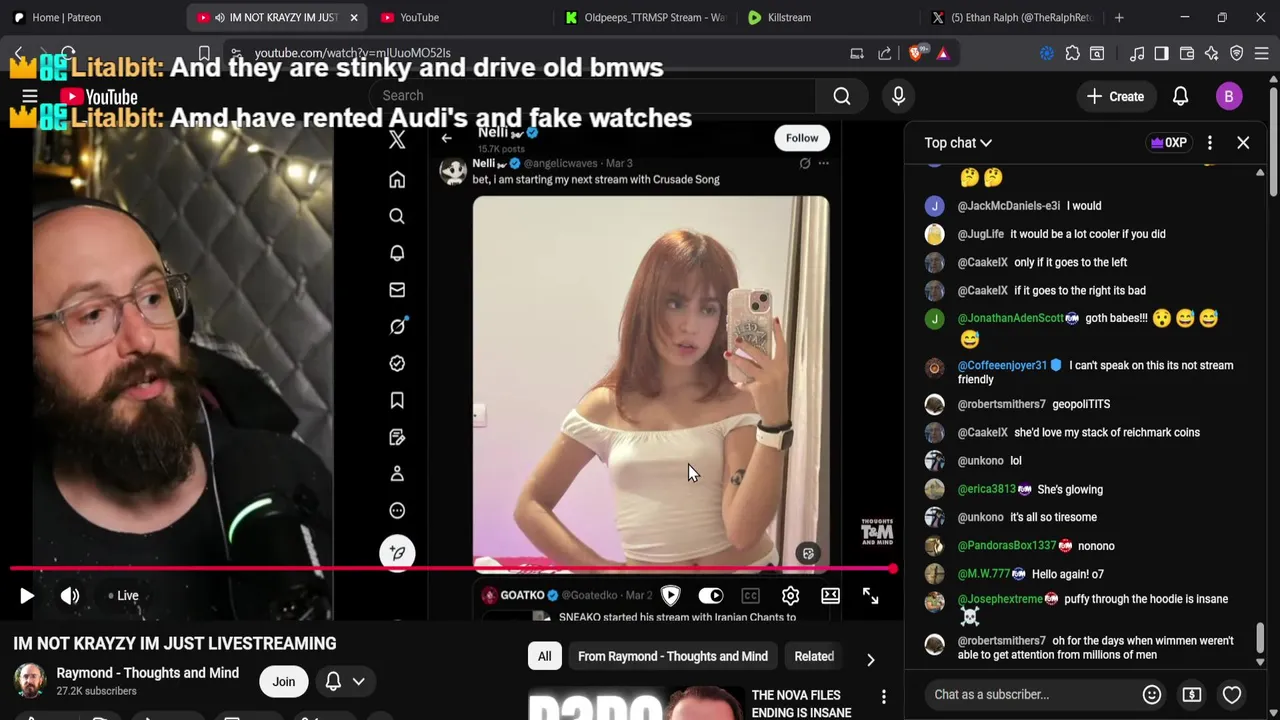Mute the tab audio icon on active tab
Image resolution: width=1280 pixels, height=720 pixels.
(219, 17)
